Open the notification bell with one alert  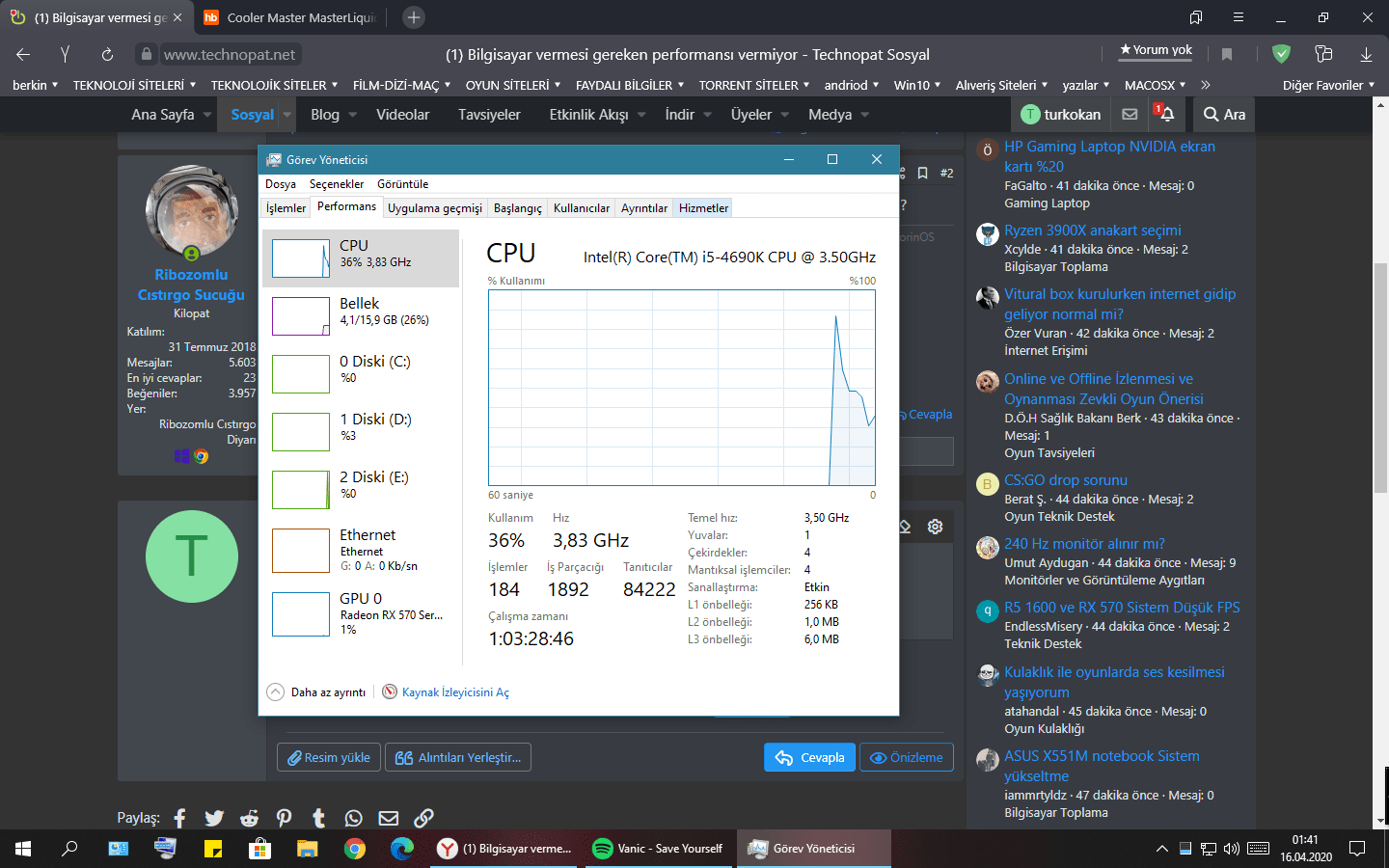tap(1165, 113)
